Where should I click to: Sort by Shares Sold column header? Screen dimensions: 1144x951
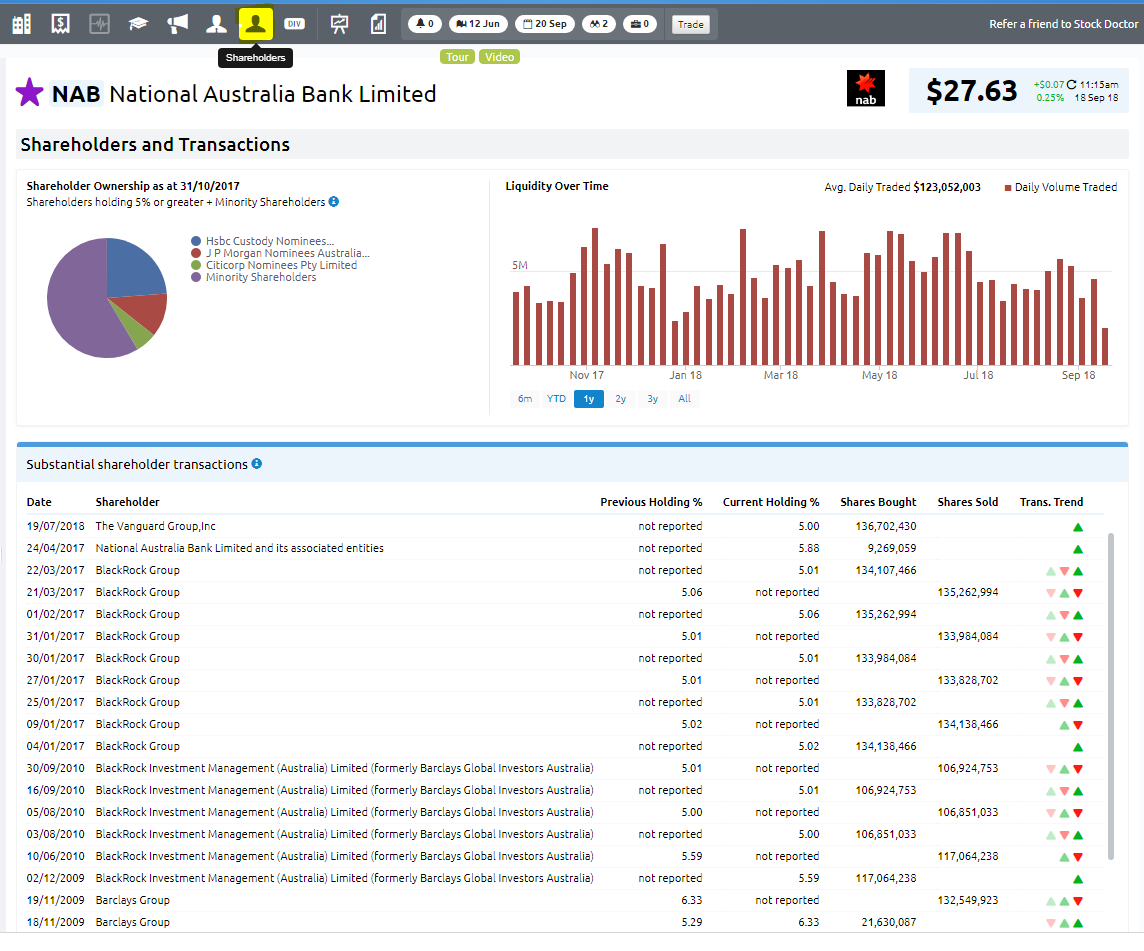968,502
